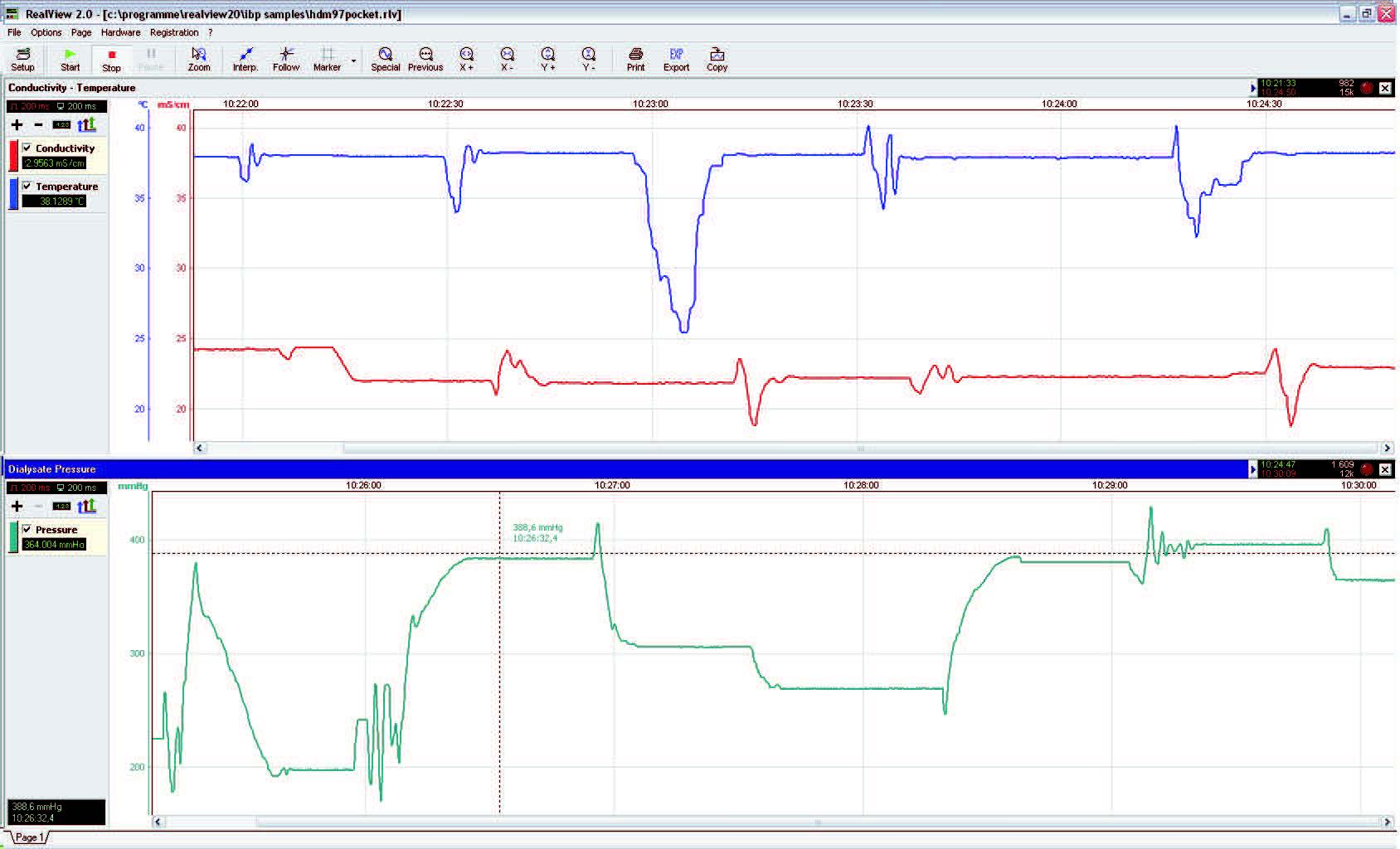Click the record indicator of Conductivity - Temperature chart

pyautogui.click(x=1367, y=88)
